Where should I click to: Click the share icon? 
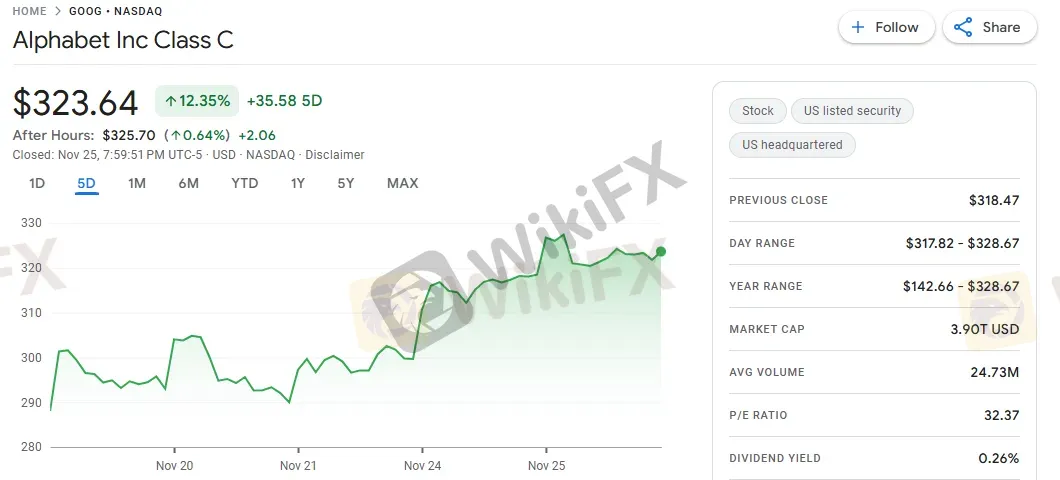pyautogui.click(x=963, y=27)
